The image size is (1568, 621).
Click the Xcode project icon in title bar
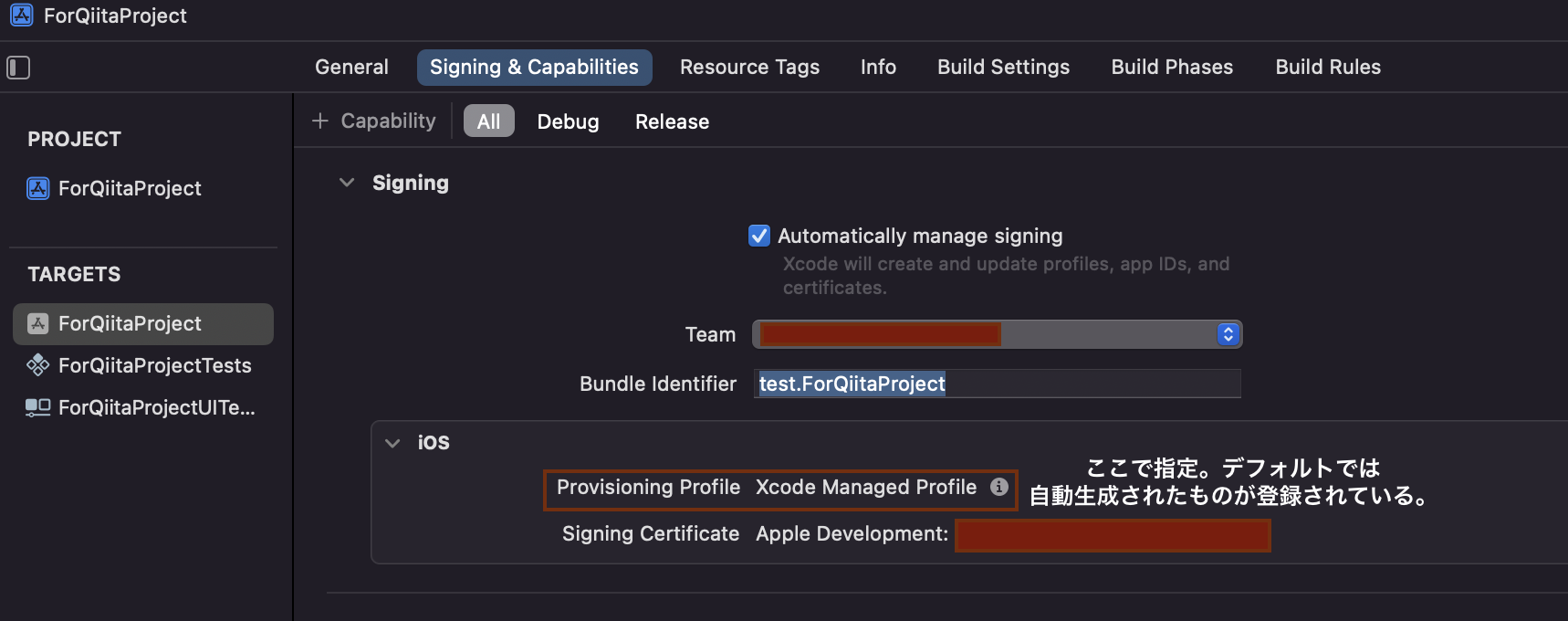[x=22, y=16]
